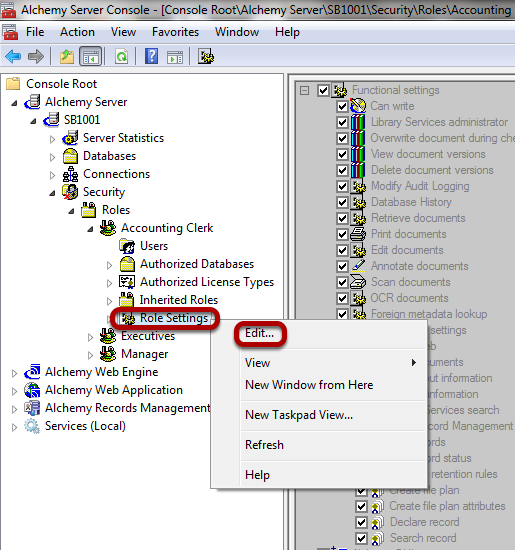The width and height of the screenshot is (515, 550).
Task: Choose Help from the context menu
Action: pos(258,475)
